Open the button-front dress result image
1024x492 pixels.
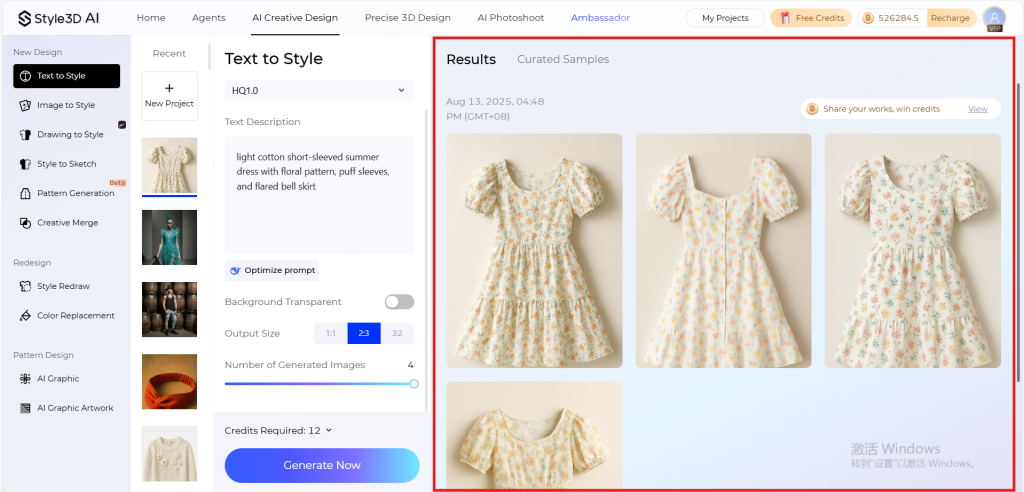tap(724, 251)
